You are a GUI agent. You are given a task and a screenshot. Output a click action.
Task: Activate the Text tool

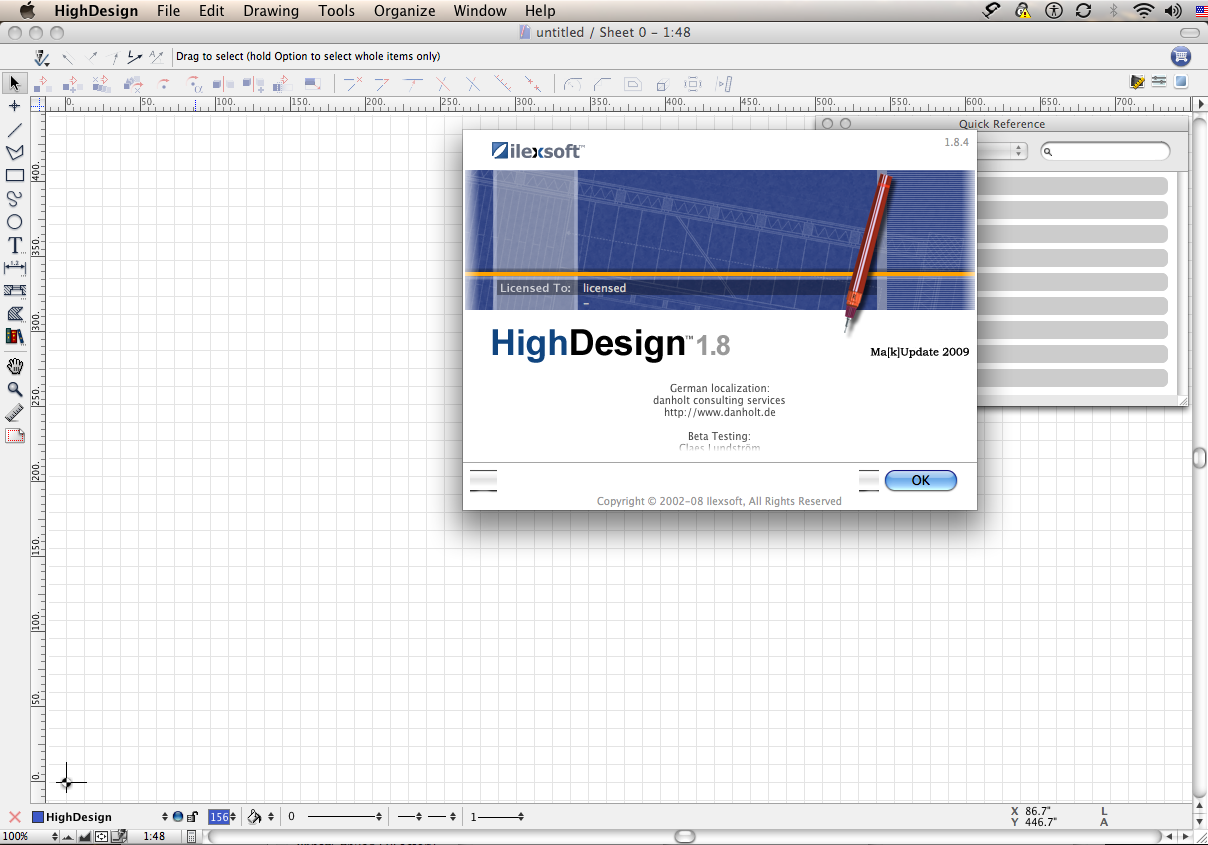14,245
